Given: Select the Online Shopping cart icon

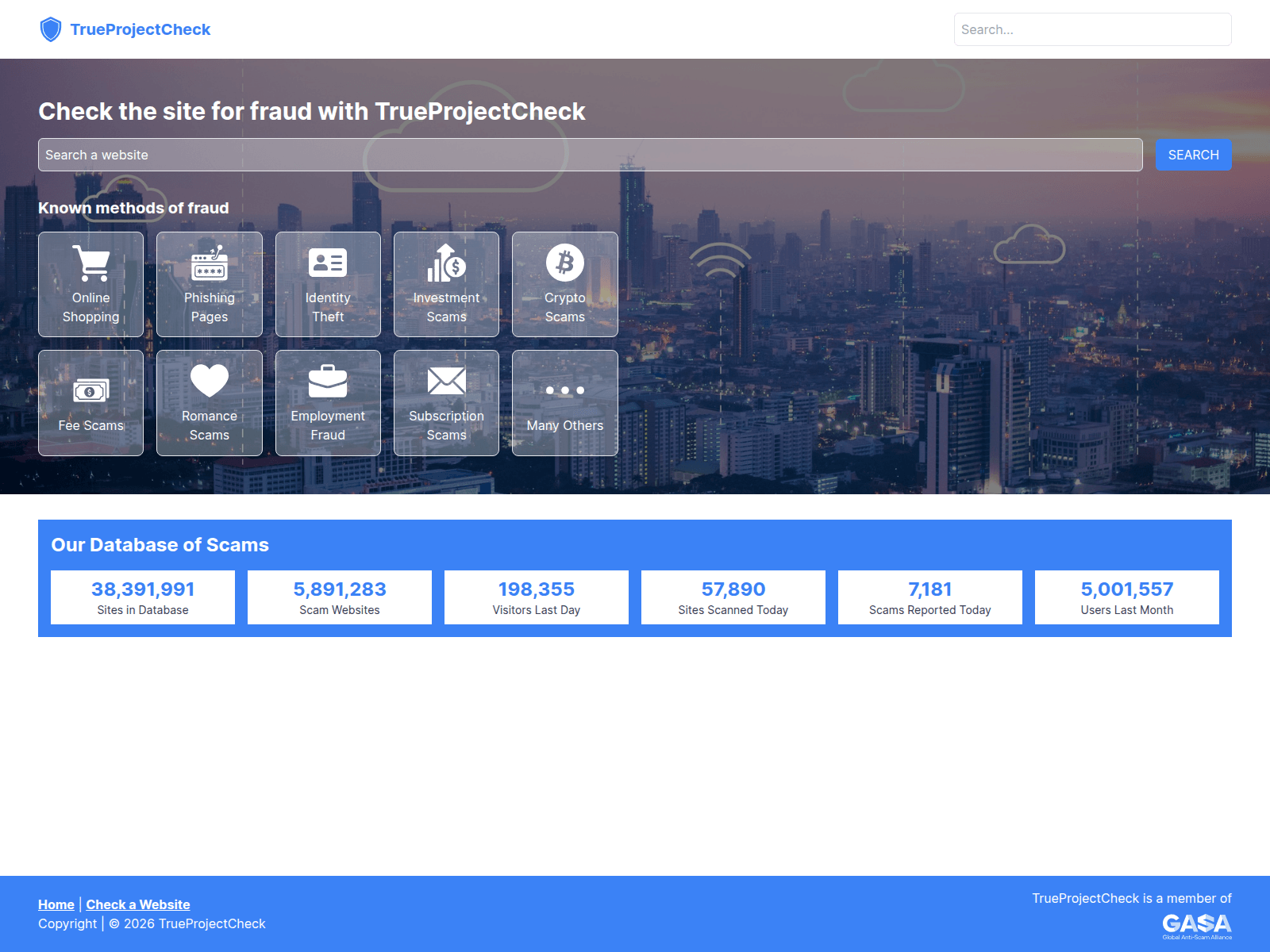Looking at the screenshot, I should (91, 263).
